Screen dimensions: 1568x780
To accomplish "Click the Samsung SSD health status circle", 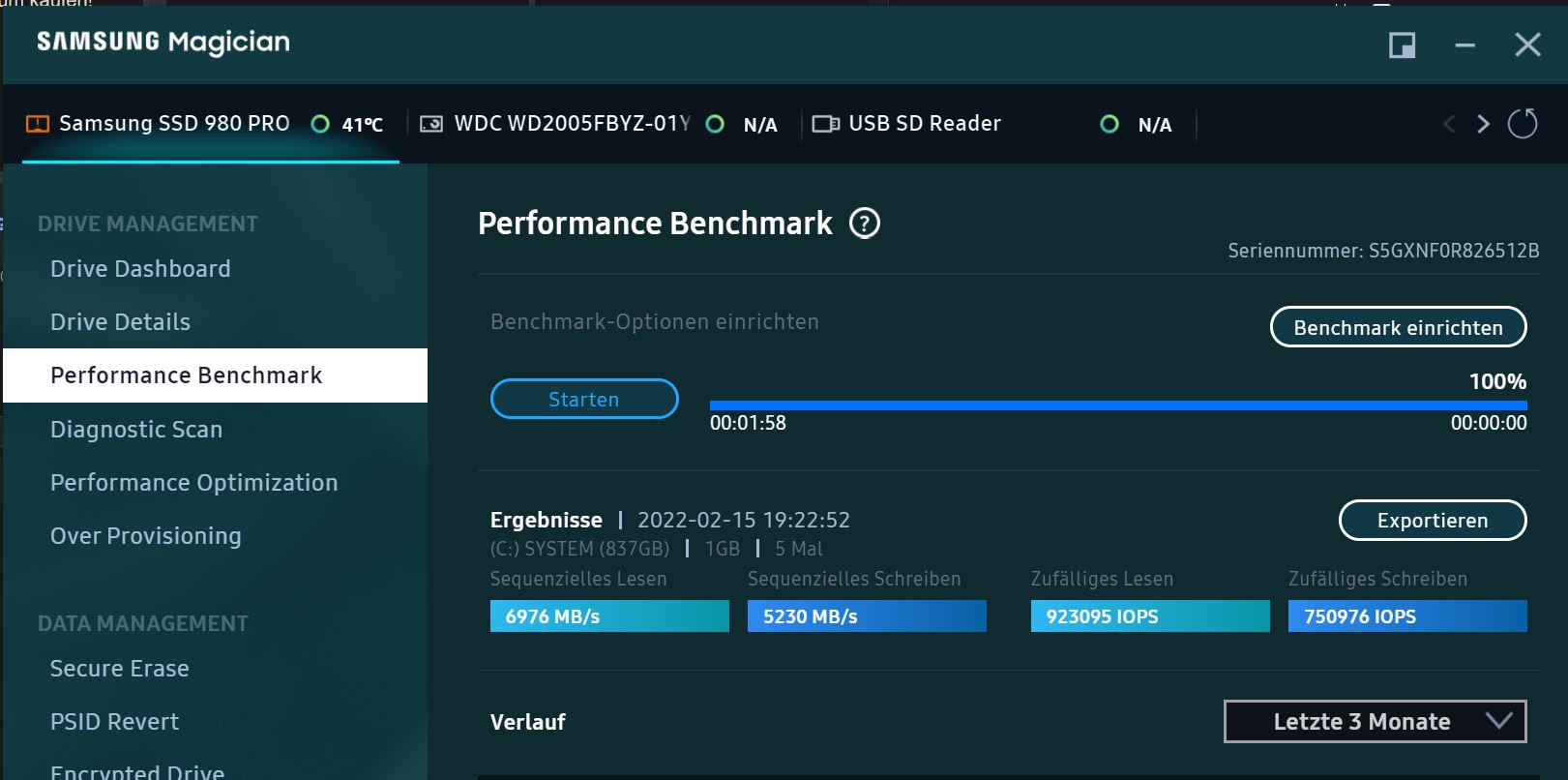I will 320,124.
